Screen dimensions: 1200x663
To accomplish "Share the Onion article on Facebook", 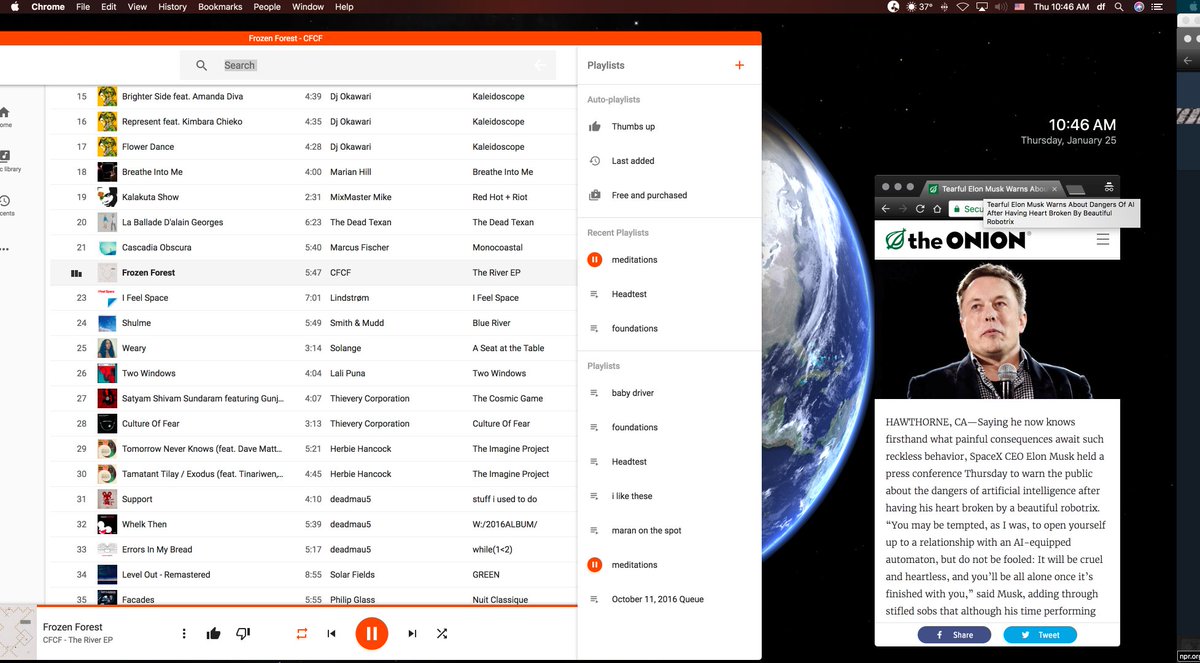I will pos(954,635).
